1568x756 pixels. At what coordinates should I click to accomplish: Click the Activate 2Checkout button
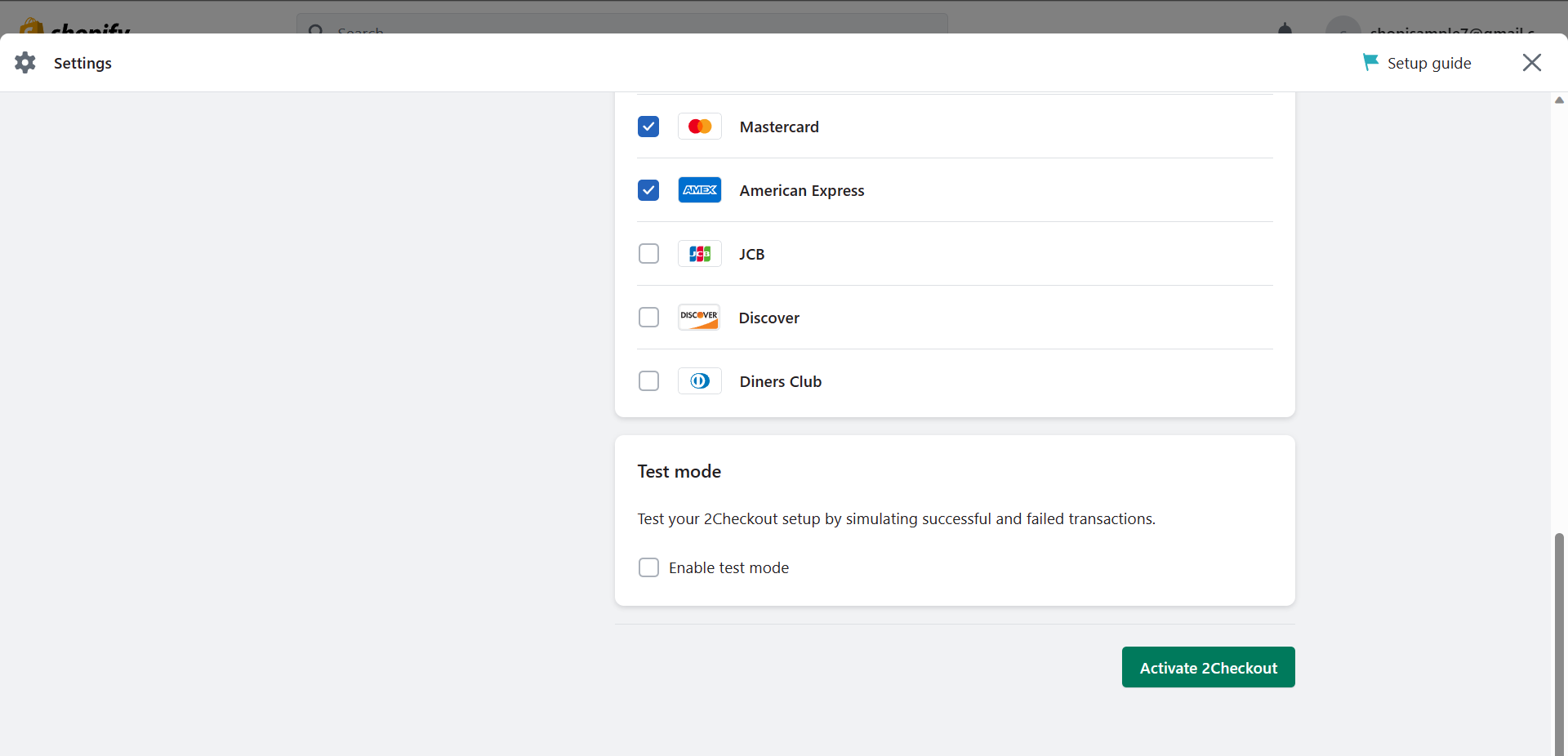point(1209,667)
